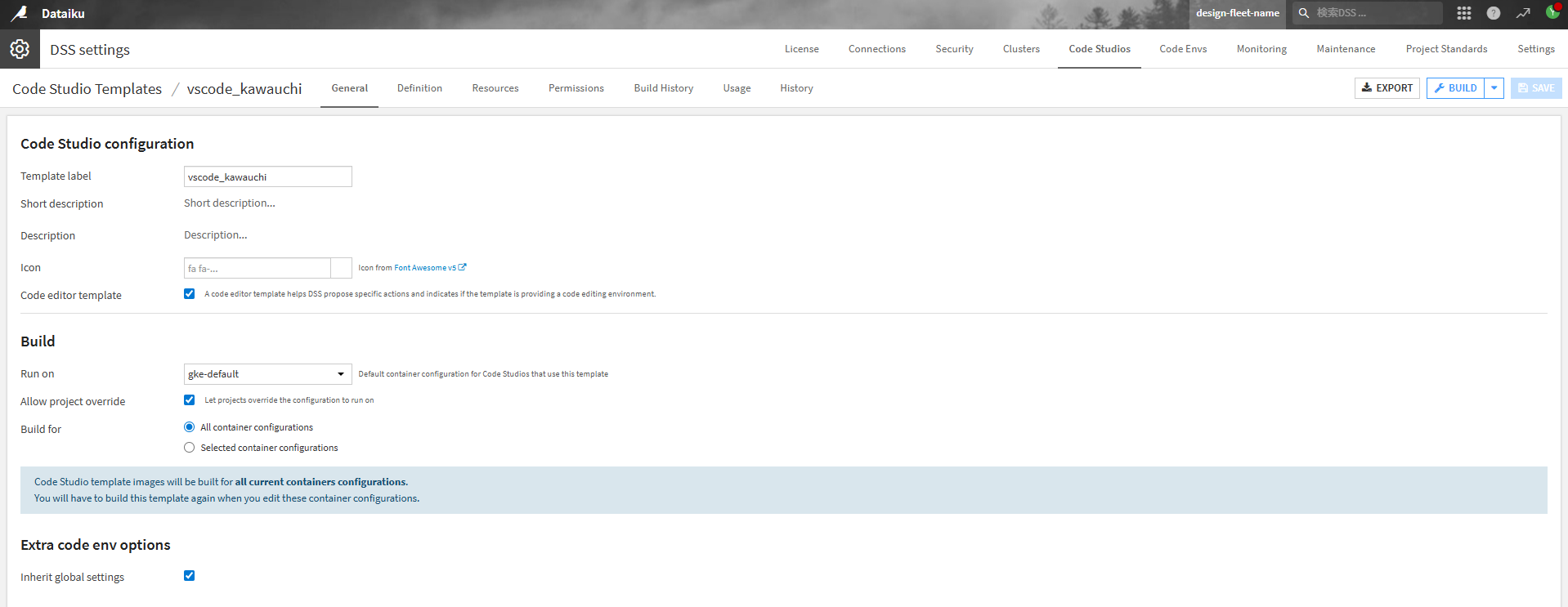The height and width of the screenshot is (607, 1568).
Task: Click the Dataiku bird logo
Action: pyautogui.click(x=19, y=13)
